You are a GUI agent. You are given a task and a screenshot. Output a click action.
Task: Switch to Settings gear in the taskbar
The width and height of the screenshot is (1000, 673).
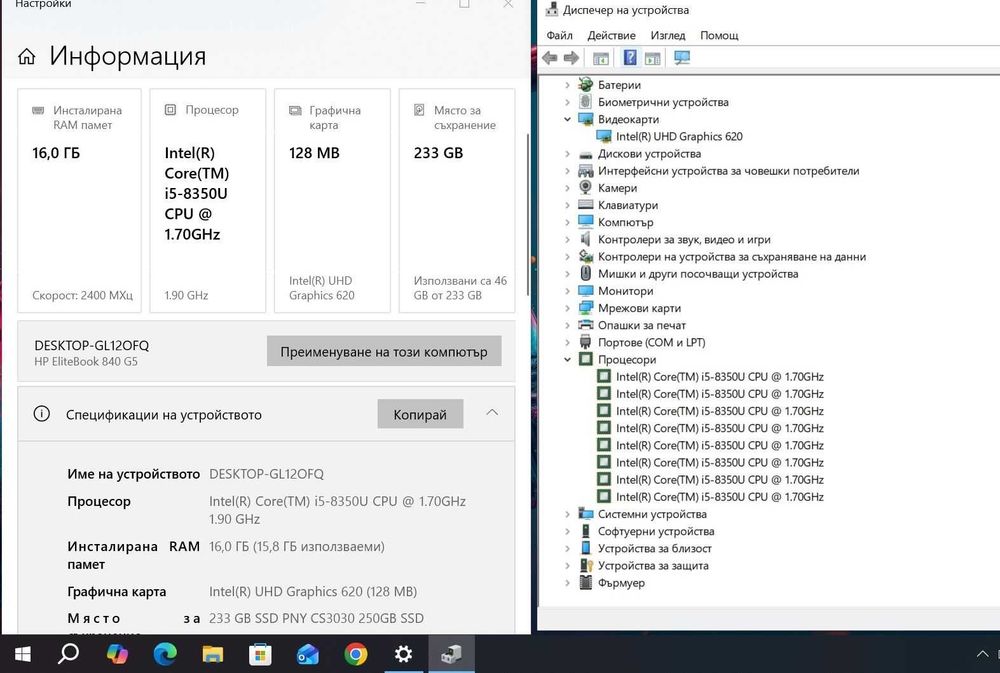pyautogui.click(x=403, y=654)
